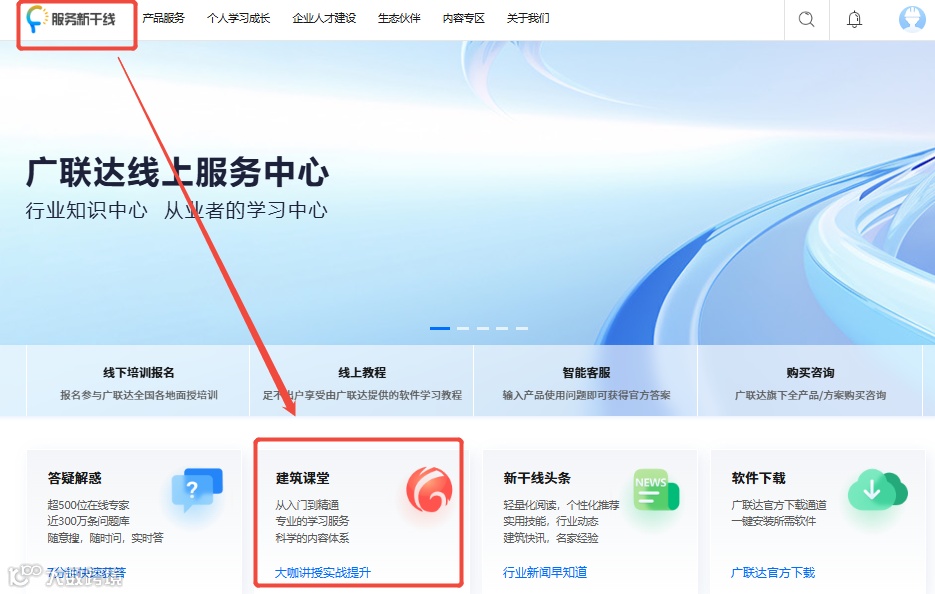Click the 软件下载 card title
This screenshot has height=594, width=935.
click(758, 478)
